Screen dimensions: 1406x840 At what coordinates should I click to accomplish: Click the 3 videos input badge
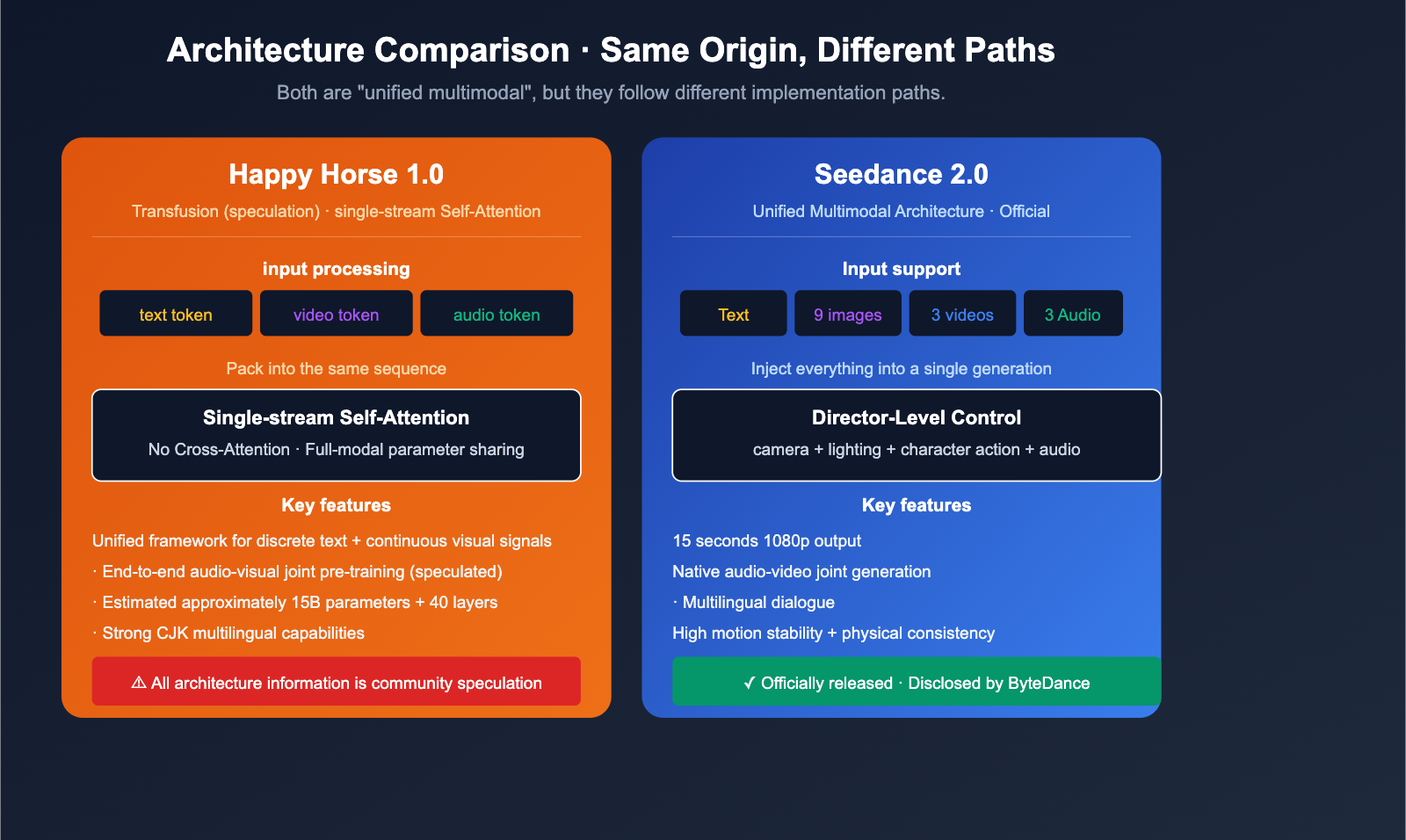tap(962, 313)
